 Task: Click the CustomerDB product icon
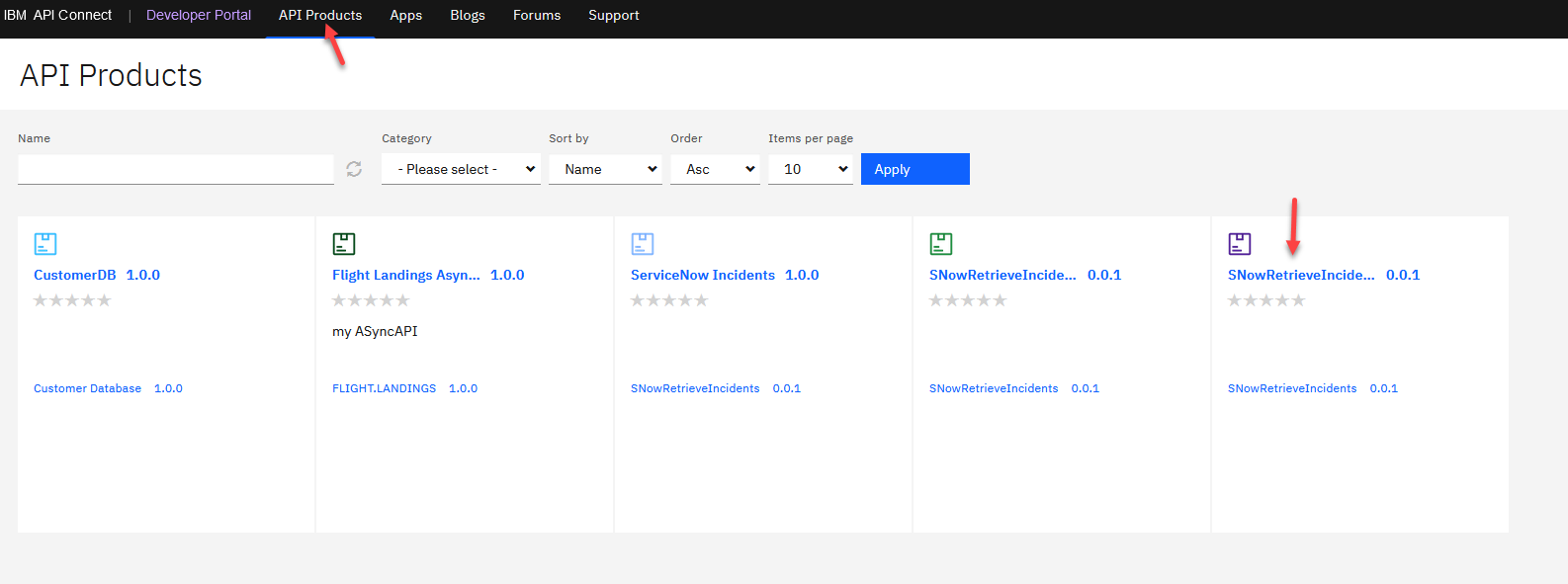pyautogui.click(x=45, y=244)
